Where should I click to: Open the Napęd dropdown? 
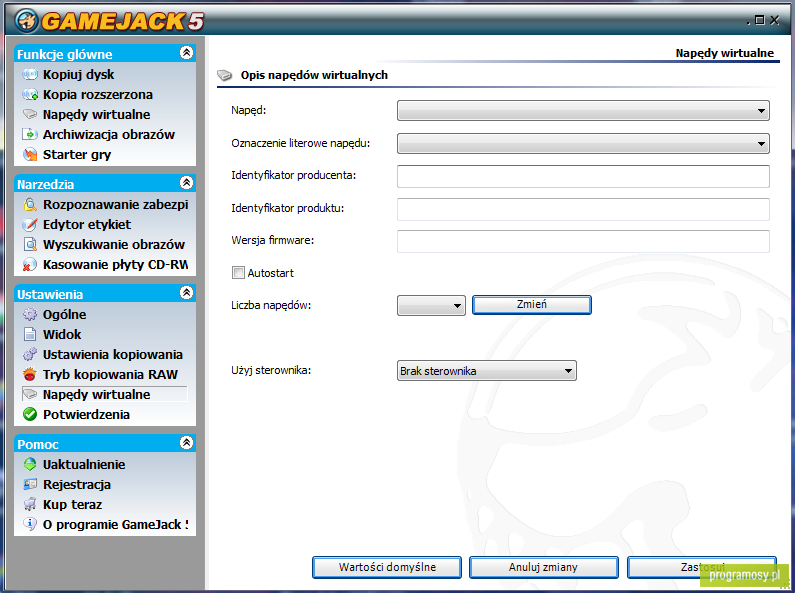[x=583, y=110]
